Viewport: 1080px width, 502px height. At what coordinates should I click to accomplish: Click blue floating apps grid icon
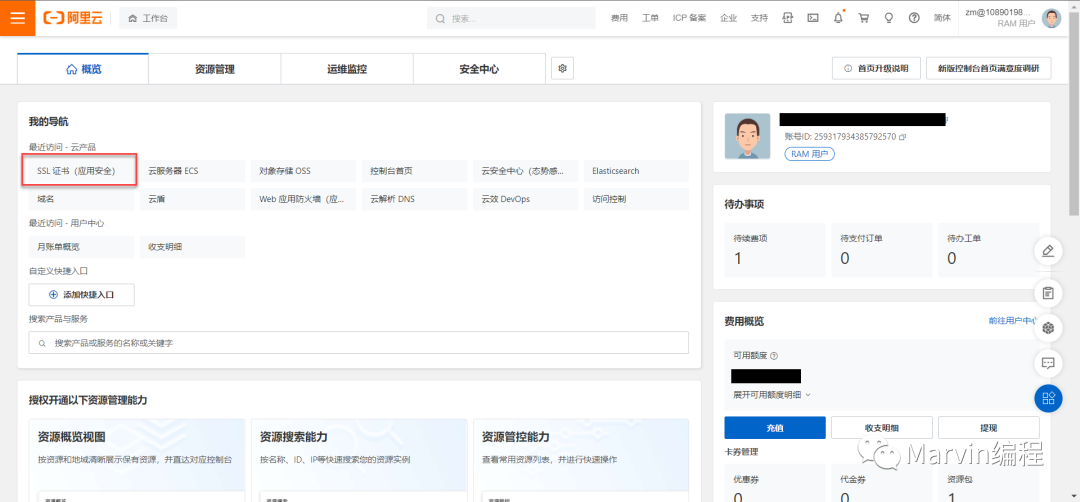pyautogui.click(x=1048, y=398)
